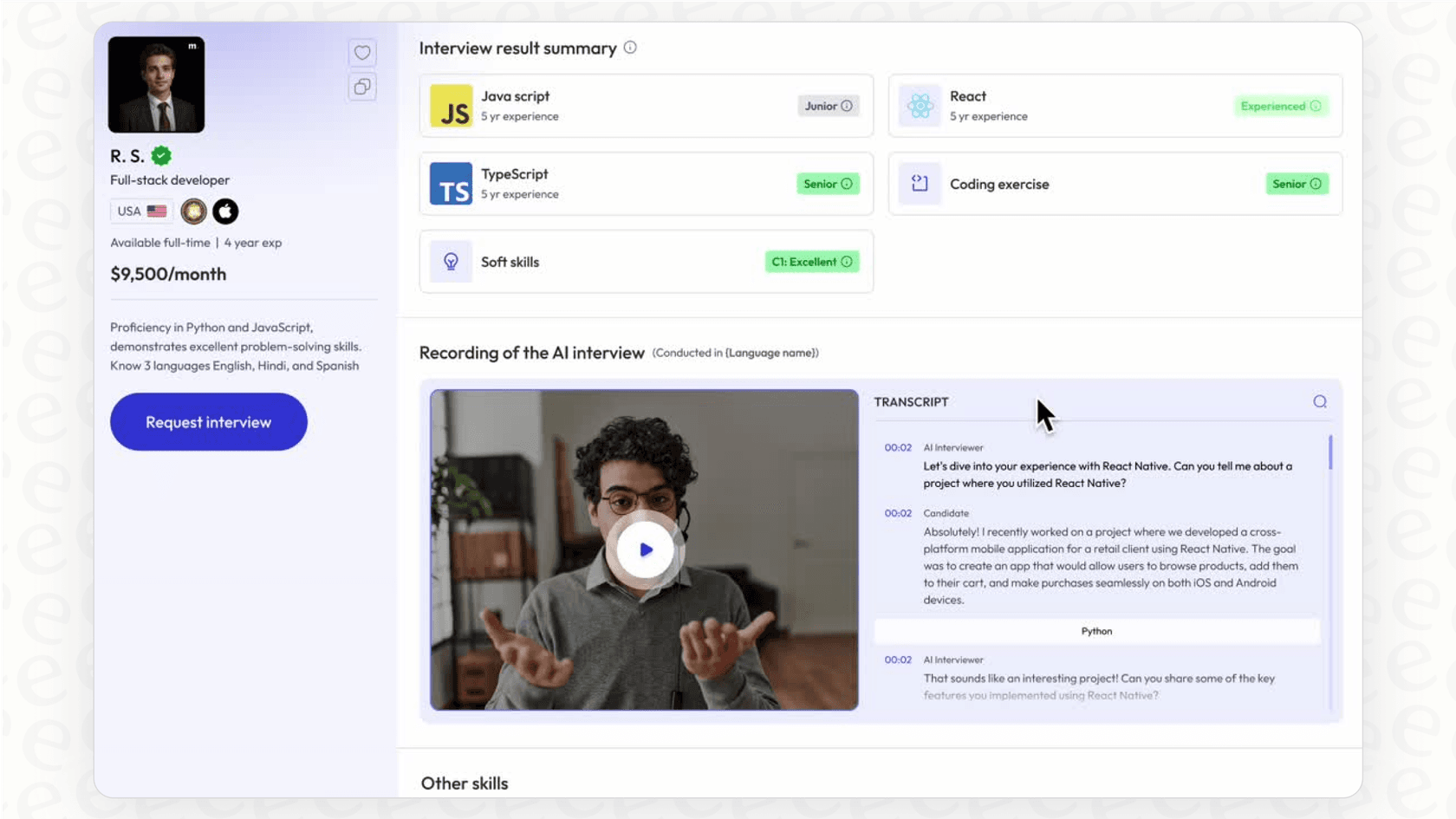Select the TypeScript skill icon
This screenshot has height=819, width=1456.
point(452,184)
